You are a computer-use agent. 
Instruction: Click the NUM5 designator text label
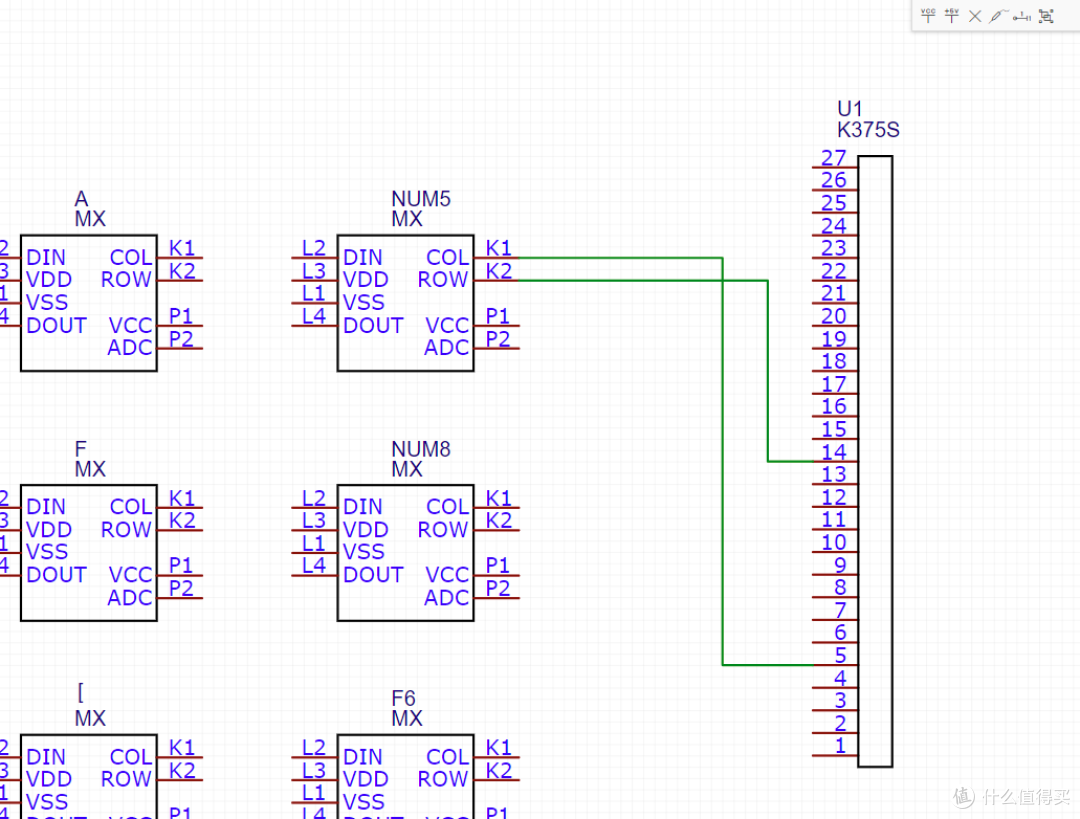point(421,199)
